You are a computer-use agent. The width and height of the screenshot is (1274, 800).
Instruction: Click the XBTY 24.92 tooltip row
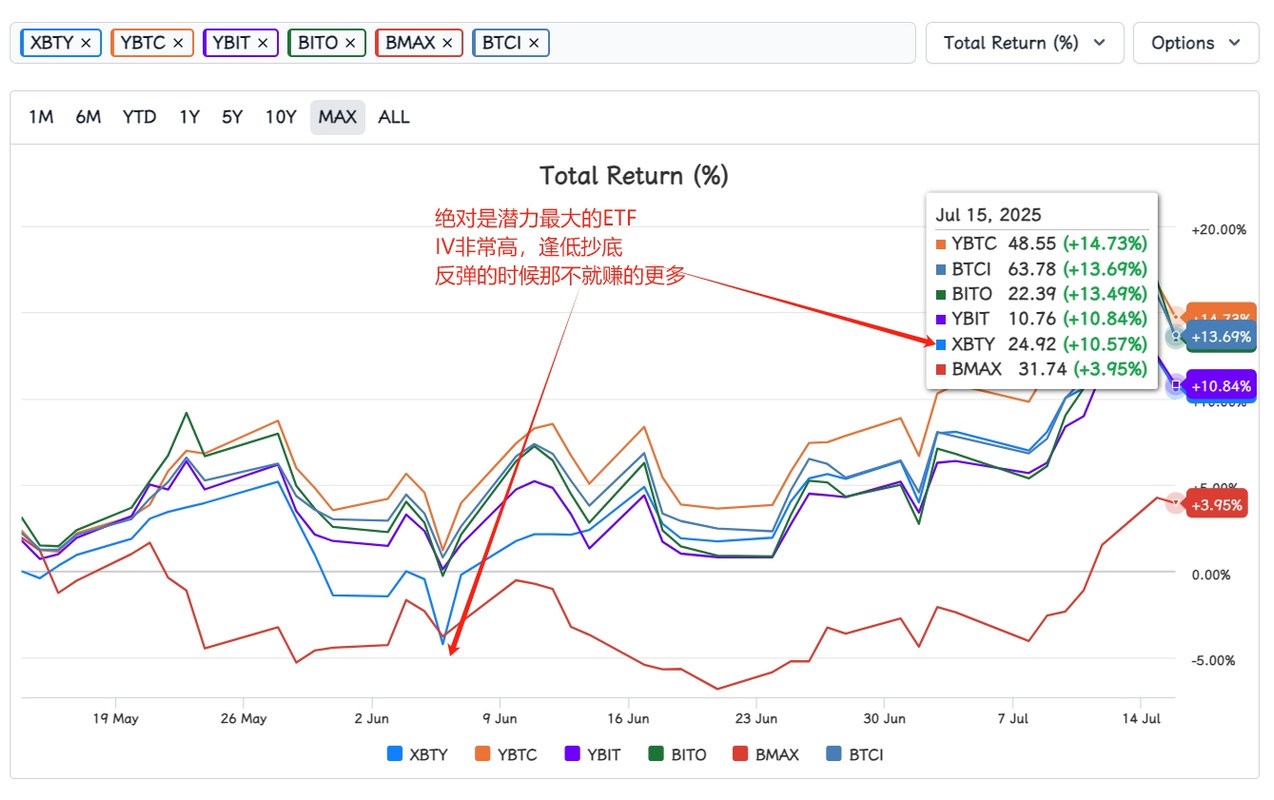pos(1041,343)
